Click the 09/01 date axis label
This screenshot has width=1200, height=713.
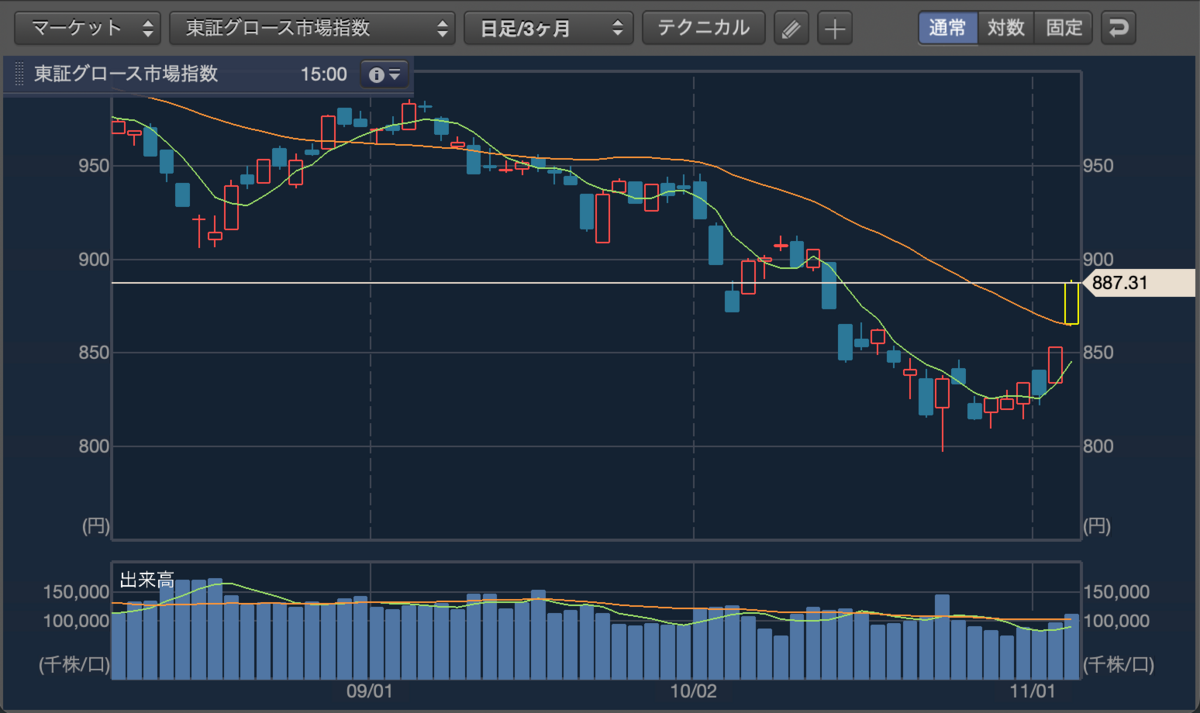[369, 691]
